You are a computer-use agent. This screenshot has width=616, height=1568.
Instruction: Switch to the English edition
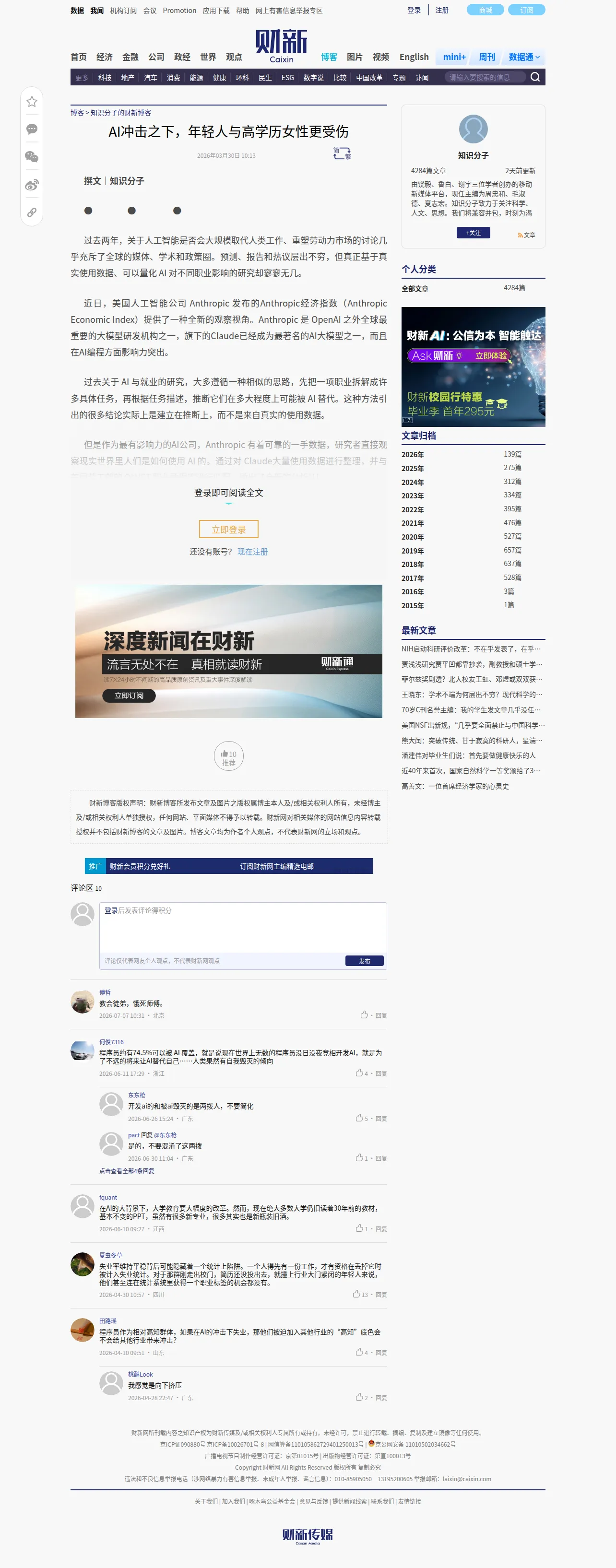click(414, 57)
